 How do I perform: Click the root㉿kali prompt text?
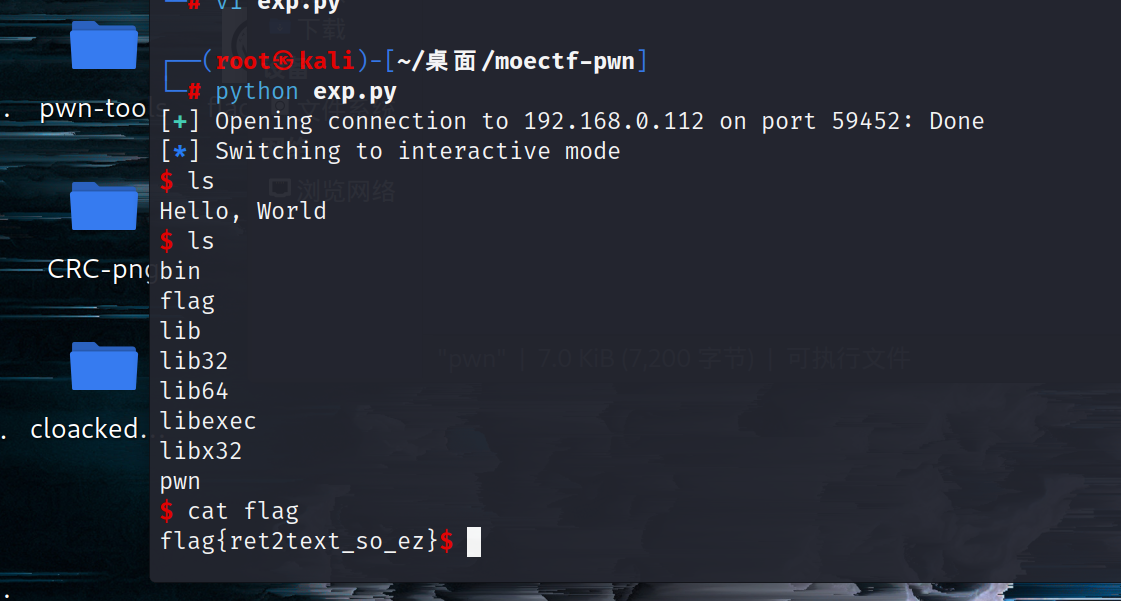(x=285, y=61)
